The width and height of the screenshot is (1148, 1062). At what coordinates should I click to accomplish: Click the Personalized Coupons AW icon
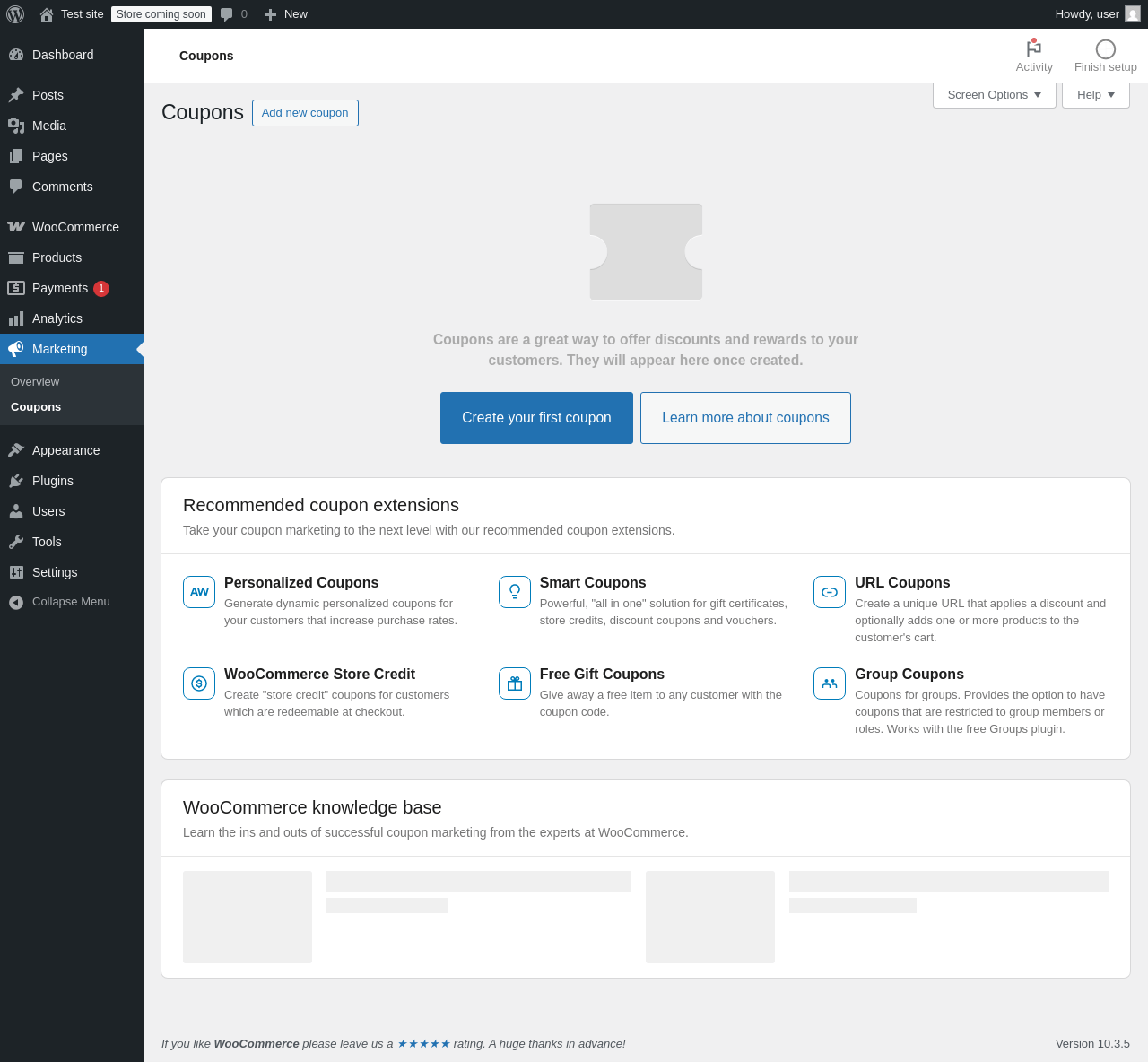(x=199, y=592)
